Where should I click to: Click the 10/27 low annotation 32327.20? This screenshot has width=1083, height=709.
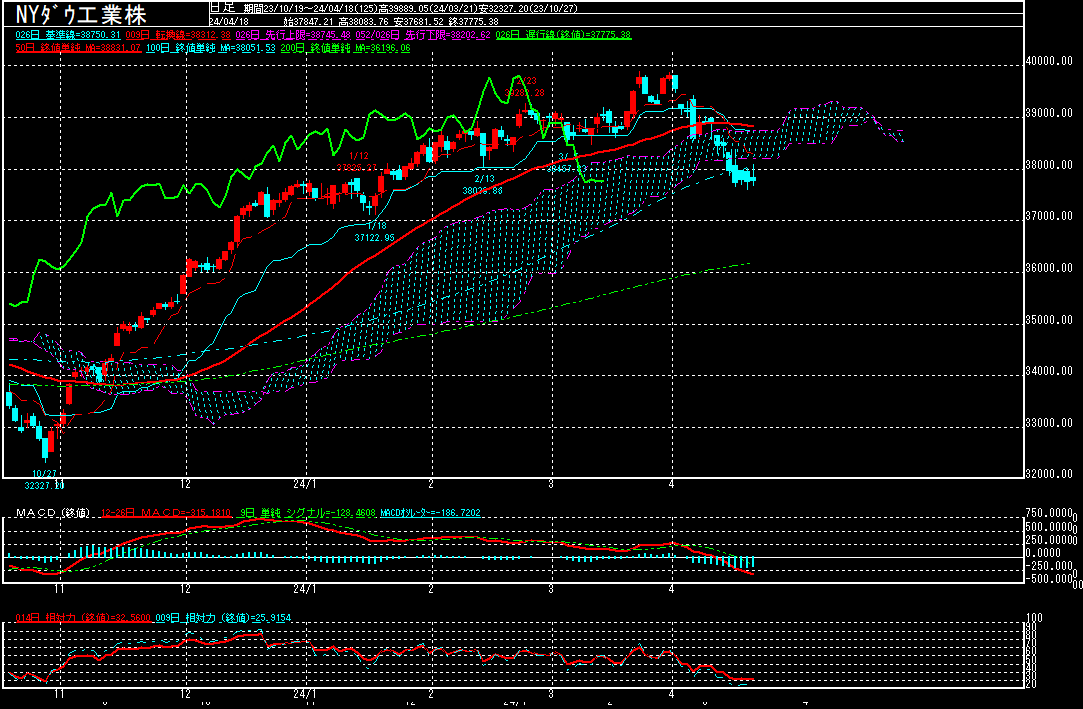[44, 480]
